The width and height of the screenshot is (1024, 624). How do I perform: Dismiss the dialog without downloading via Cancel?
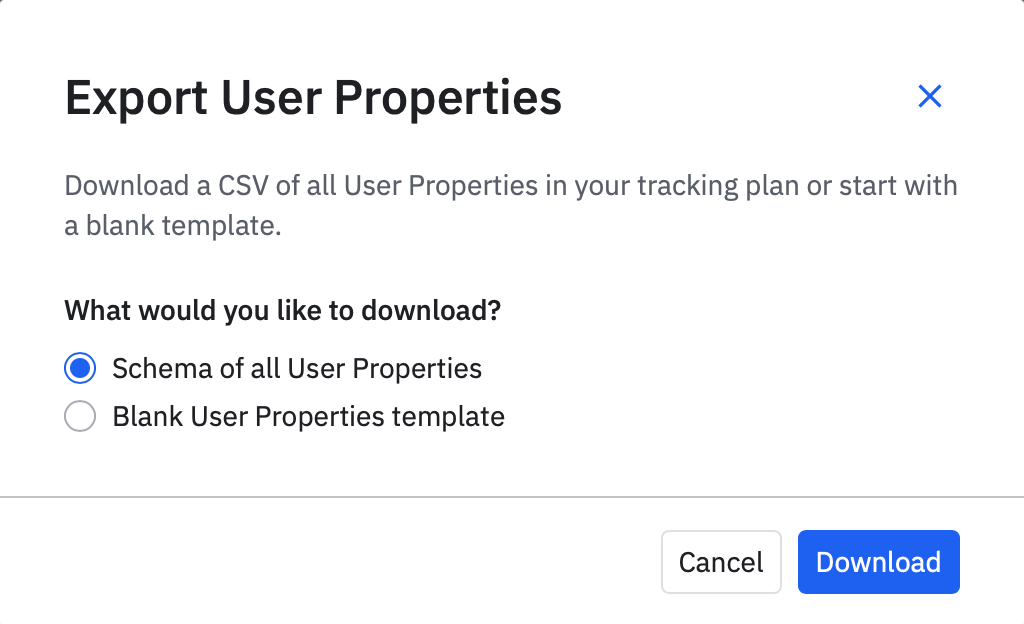coord(720,562)
